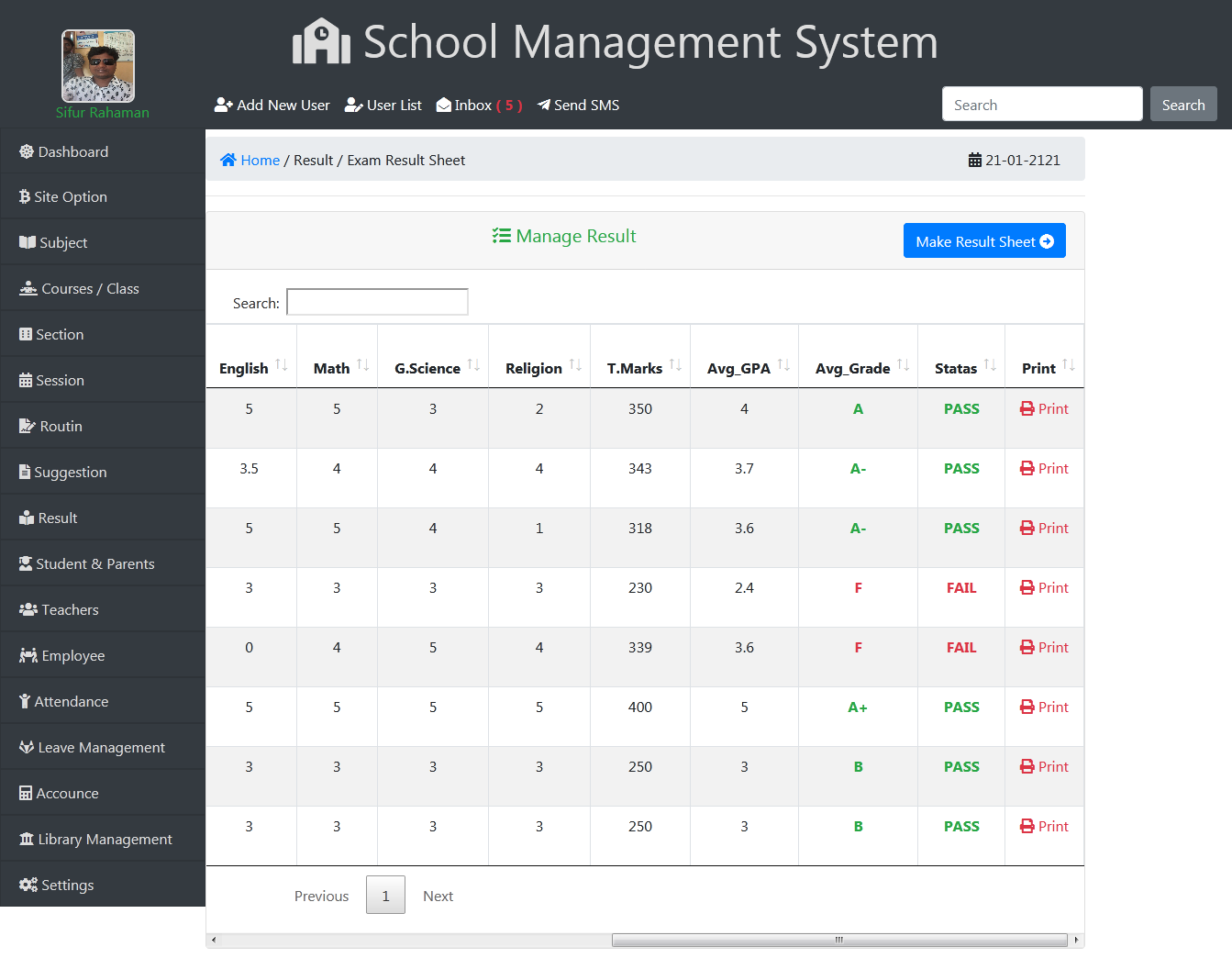Focus the table Search input field
This screenshot has width=1232, height=958.
point(377,302)
